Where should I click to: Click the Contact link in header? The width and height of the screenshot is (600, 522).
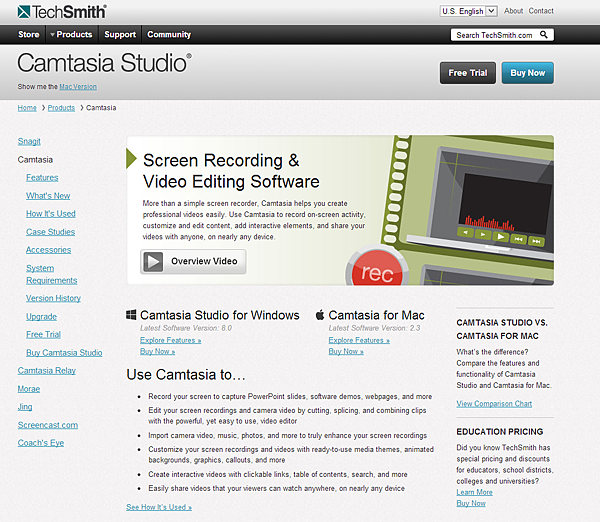point(541,11)
